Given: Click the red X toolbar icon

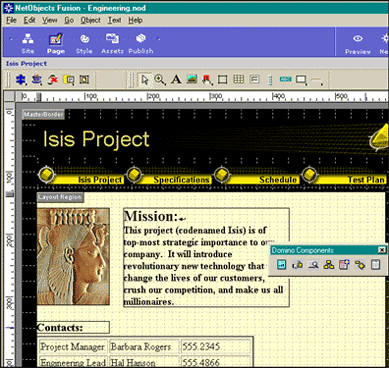Looking at the screenshot, I should tap(52, 80).
